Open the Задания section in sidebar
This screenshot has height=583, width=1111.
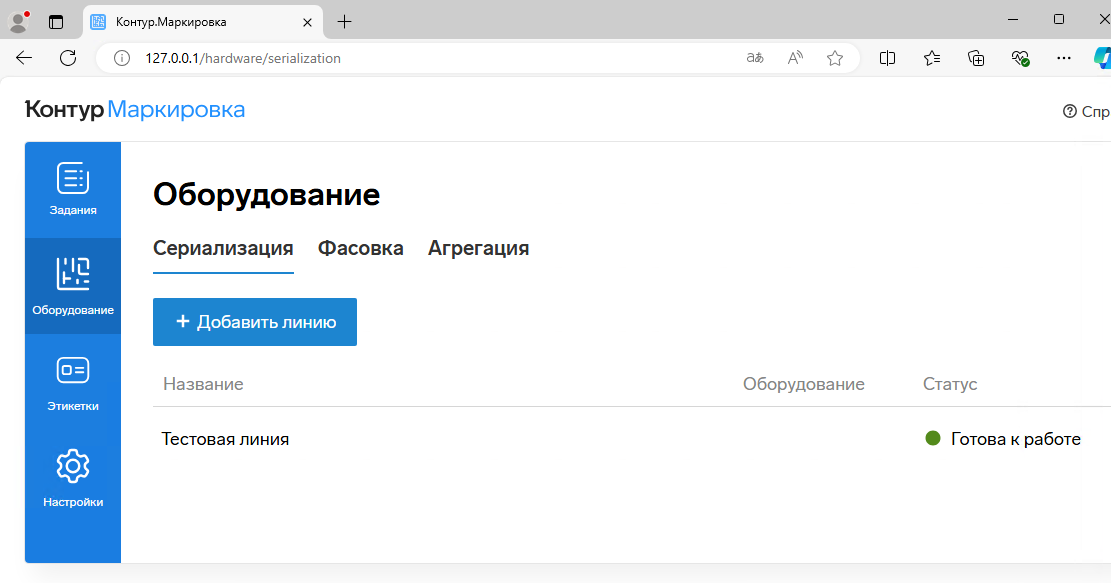tap(73, 188)
